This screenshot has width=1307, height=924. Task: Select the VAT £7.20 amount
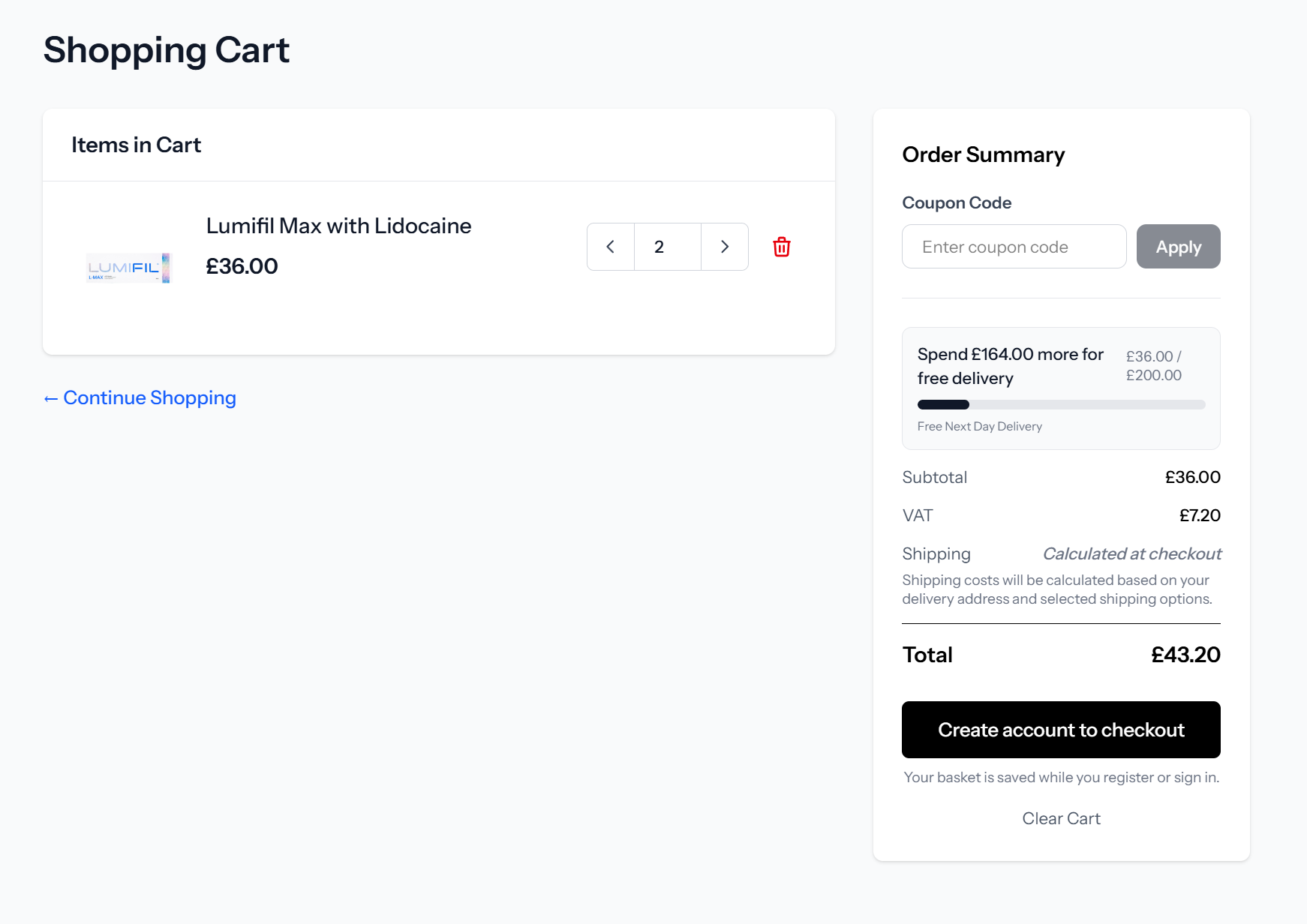1200,515
